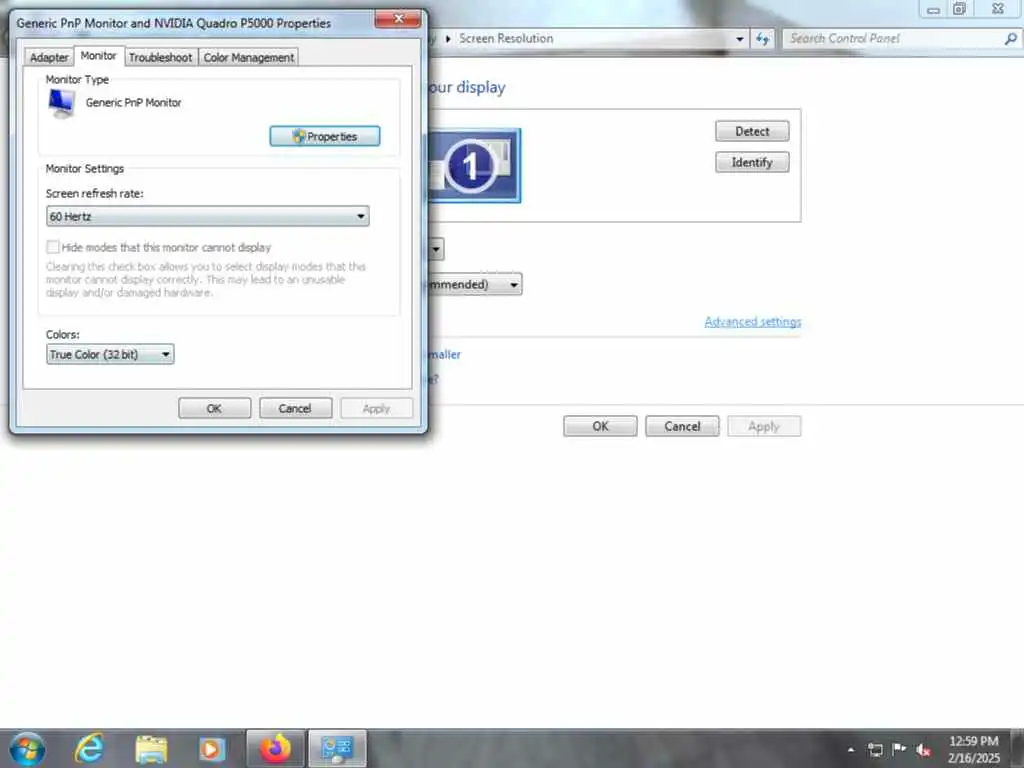The height and width of the screenshot is (768, 1024).
Task: Click Apply in the monitor properties dialog
Action: [376, 408]
